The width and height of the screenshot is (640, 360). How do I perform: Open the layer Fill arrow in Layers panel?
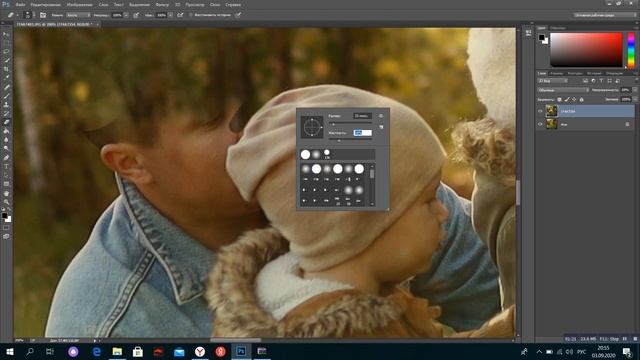click(x=634, y=100)
